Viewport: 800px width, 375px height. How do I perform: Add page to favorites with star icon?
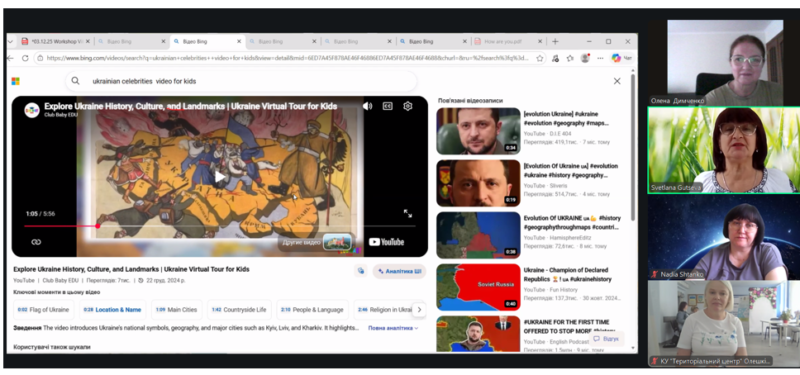539,58
